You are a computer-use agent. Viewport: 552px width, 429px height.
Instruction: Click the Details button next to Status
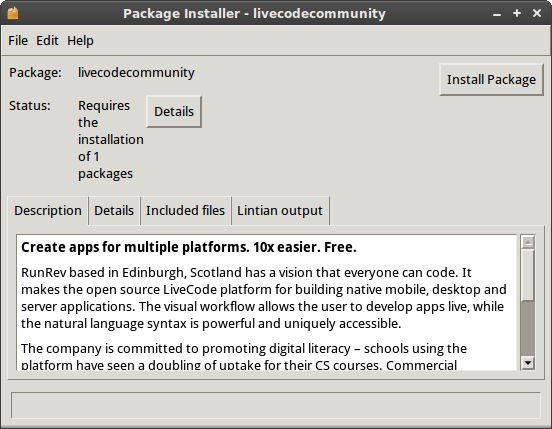pyautogui.click(x=174, y=112)
